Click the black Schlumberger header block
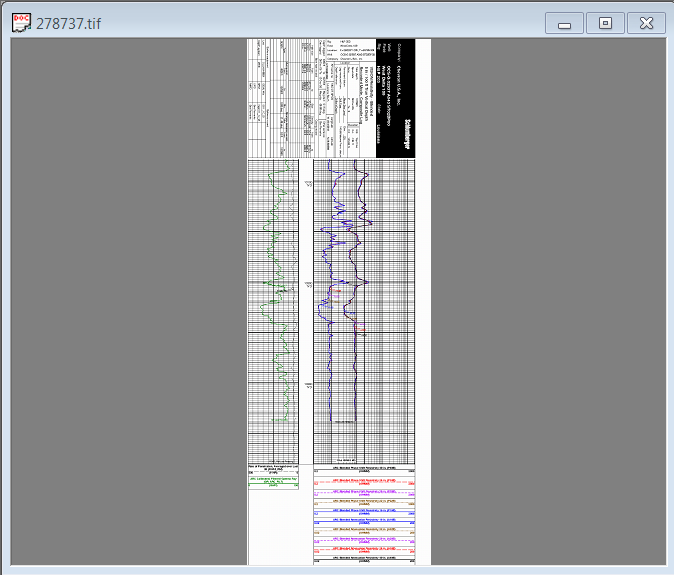Viewport: 674px width, 575px height. pos(395,98)
